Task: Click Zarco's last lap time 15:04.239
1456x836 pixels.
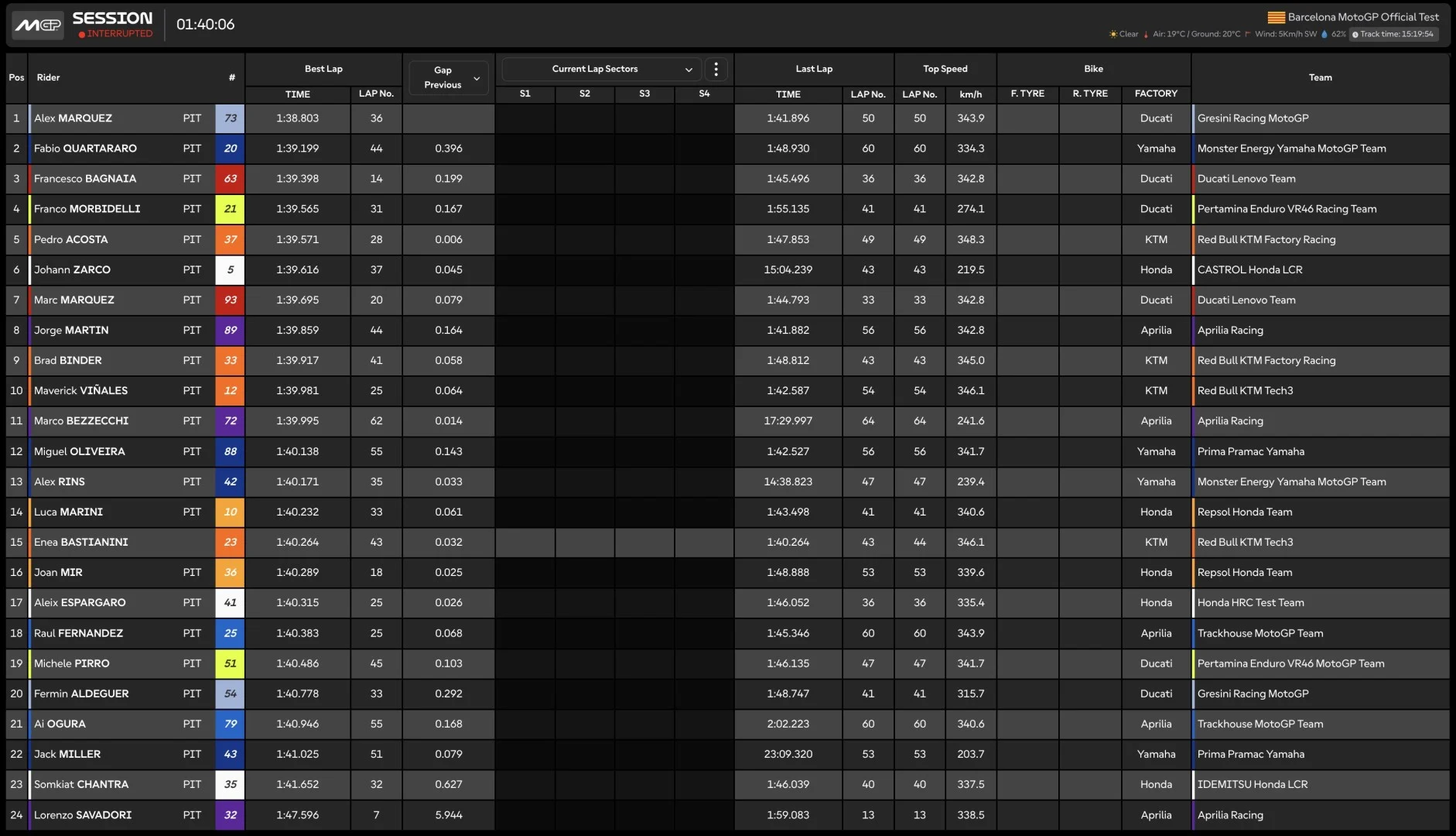Action: click(x=788, y=269)
